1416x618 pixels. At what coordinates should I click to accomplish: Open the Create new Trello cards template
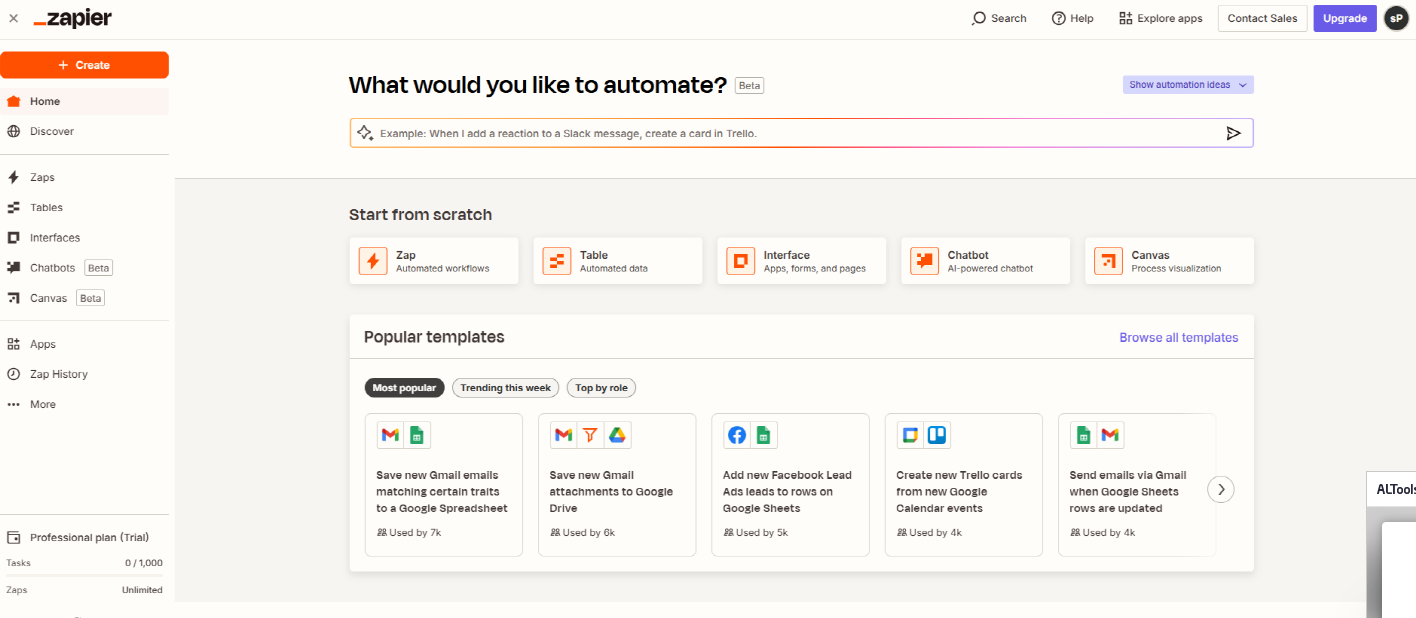click(x=964, y=484)
